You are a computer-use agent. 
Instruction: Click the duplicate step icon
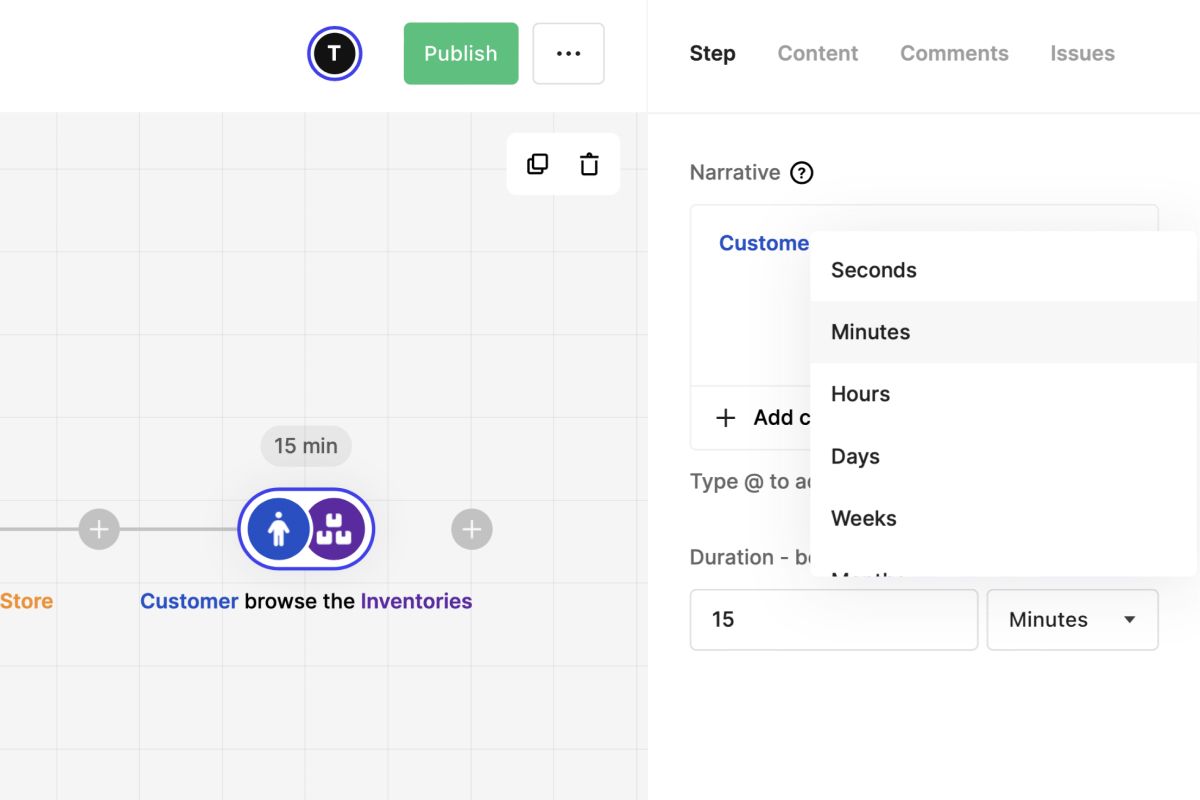click(x=538, y=164)
